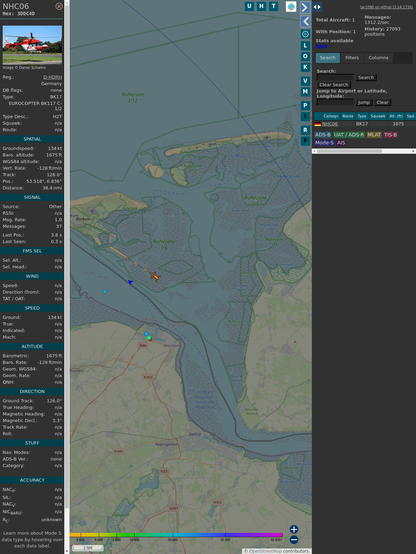Viewport: 416px width, 554px height.
Task: Open the map layer selector icon
Action: 291,6
